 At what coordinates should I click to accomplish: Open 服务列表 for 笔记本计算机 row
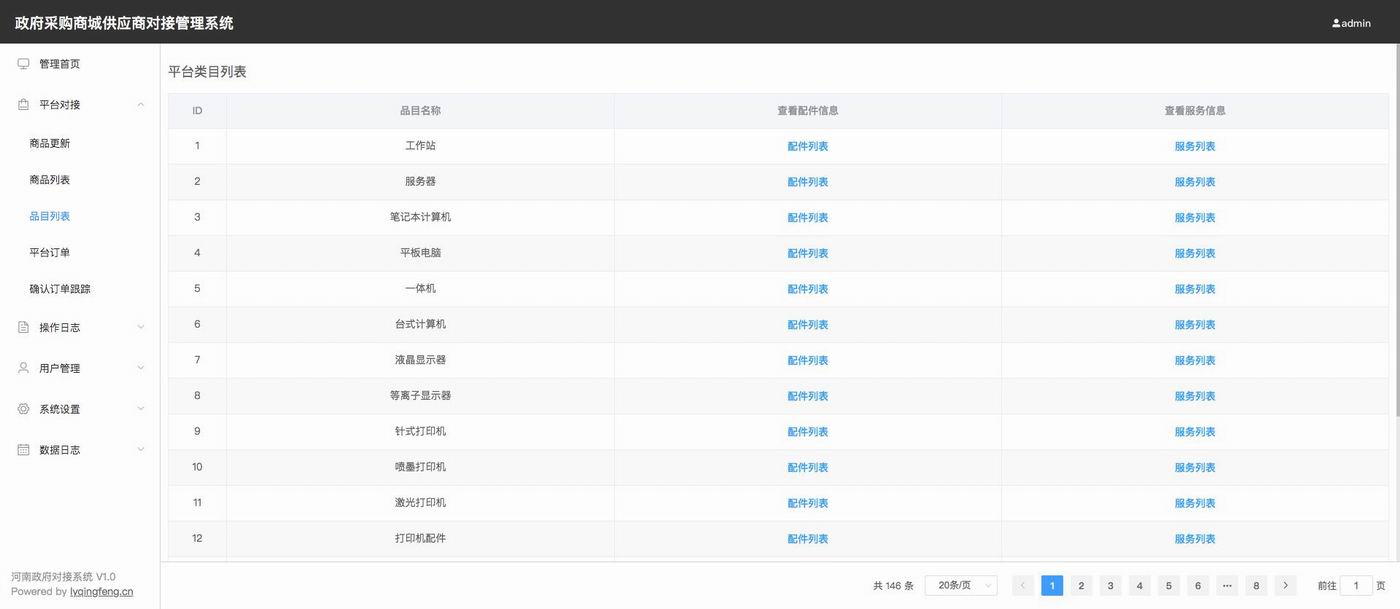coord(1194,218)
